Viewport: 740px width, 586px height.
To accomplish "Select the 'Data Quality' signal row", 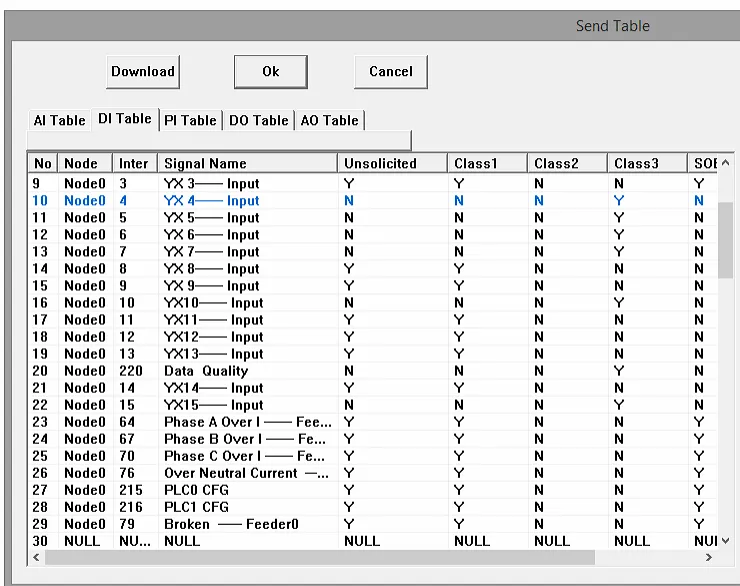I will click(373, 371).
